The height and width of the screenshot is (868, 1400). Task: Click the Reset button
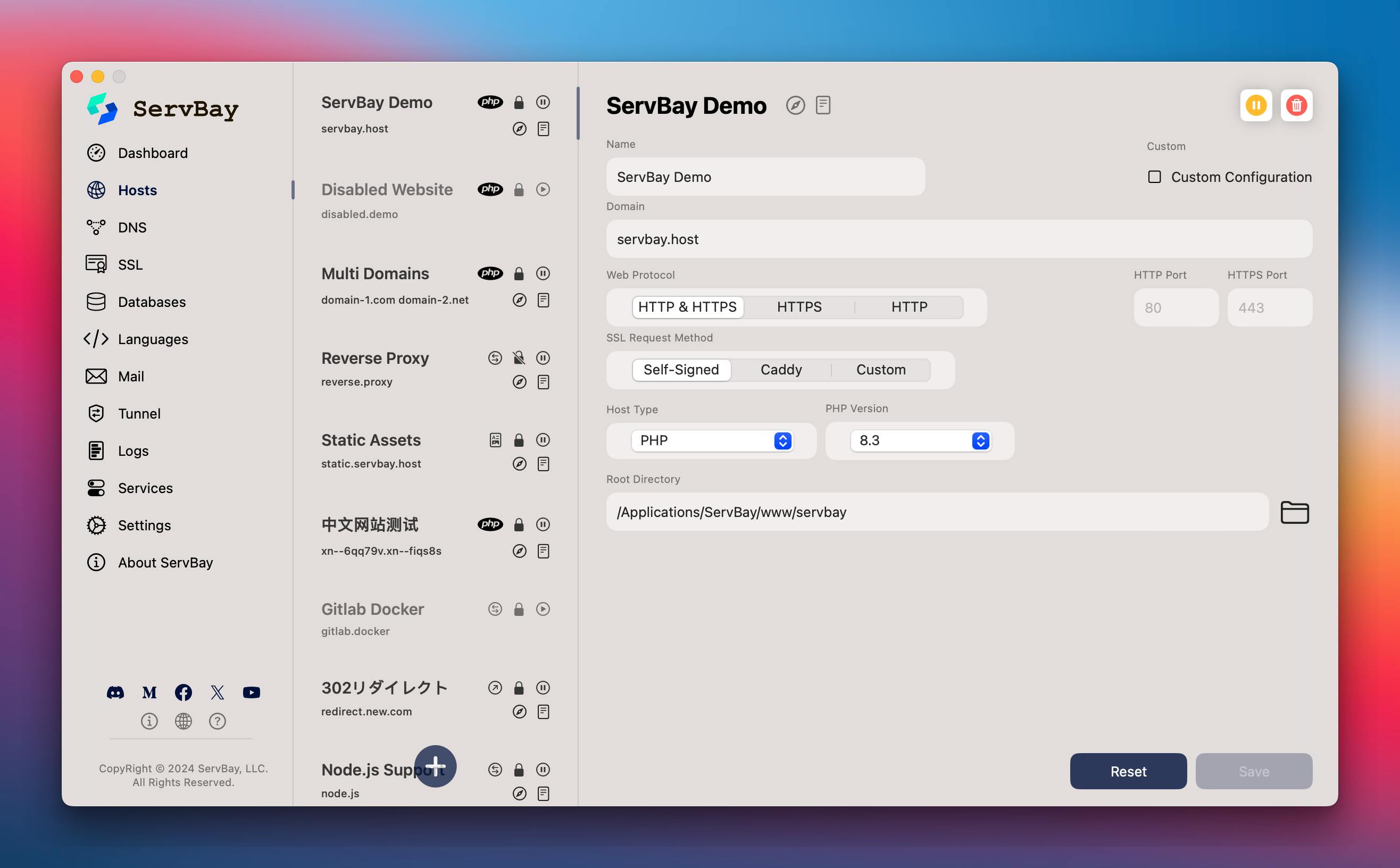1128,771
